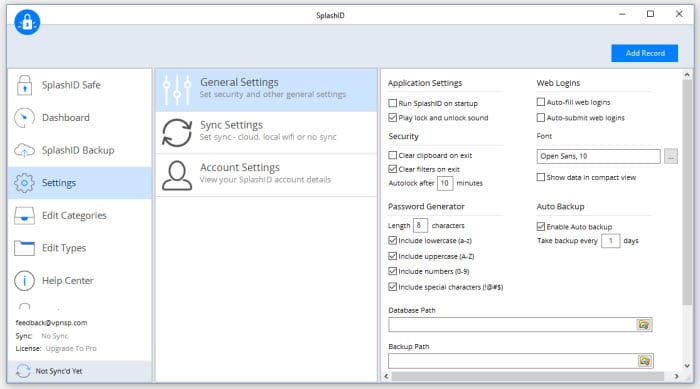Open the Account Settings section
Screen dimensions: 700x389
(266, 175)
